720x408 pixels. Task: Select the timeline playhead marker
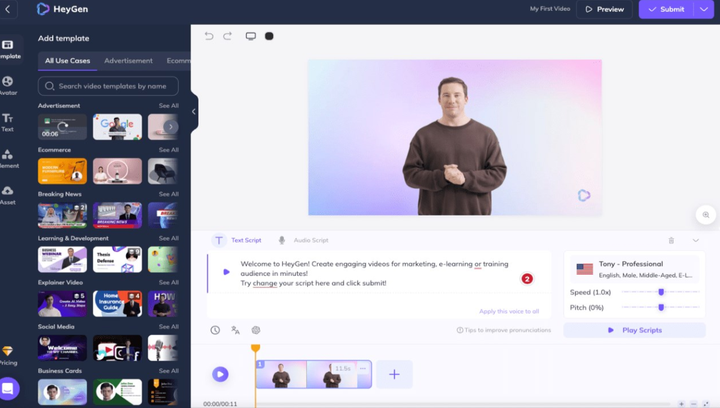pyautogui.click(x=255, y=349)
